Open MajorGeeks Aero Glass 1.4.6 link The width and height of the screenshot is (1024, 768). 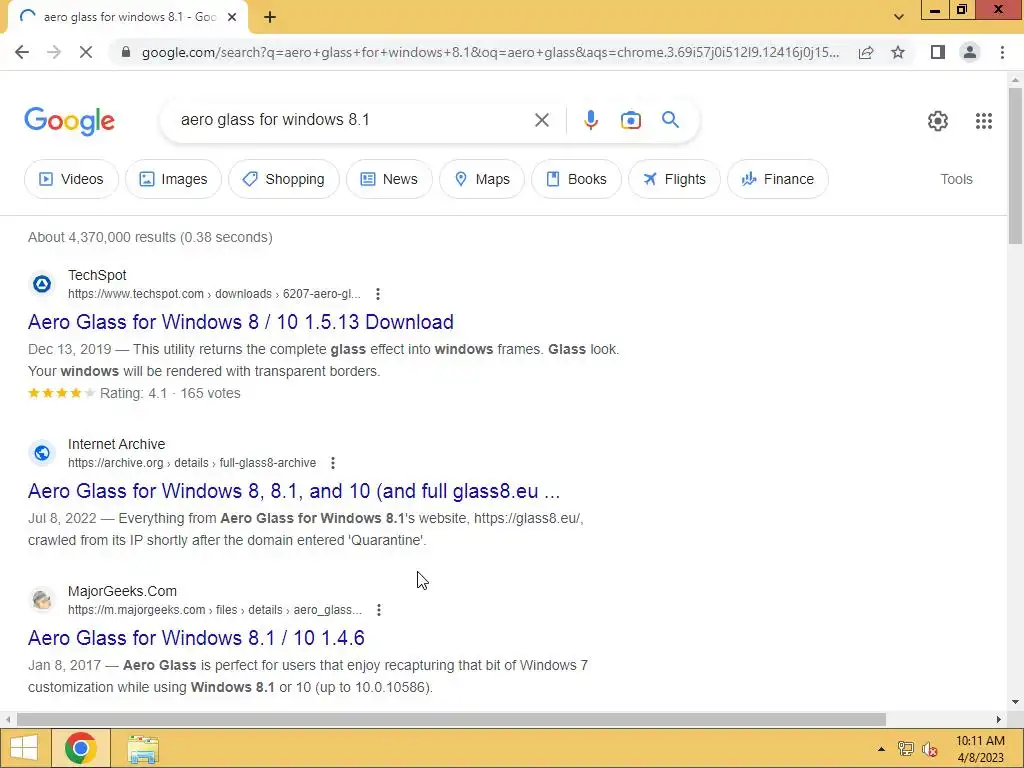tap(196, 638)
